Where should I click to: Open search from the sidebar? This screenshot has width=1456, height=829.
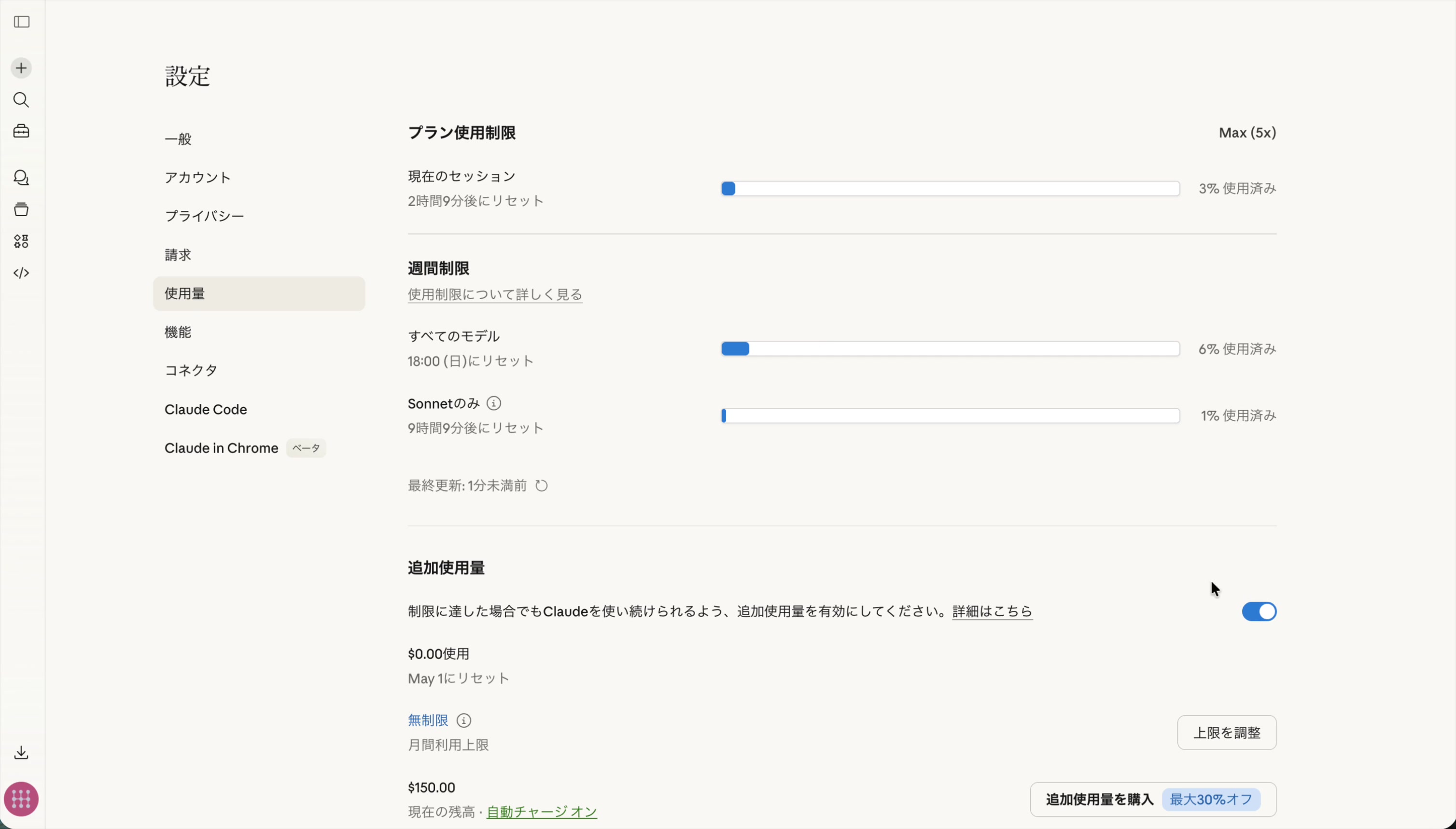[21, 100]
